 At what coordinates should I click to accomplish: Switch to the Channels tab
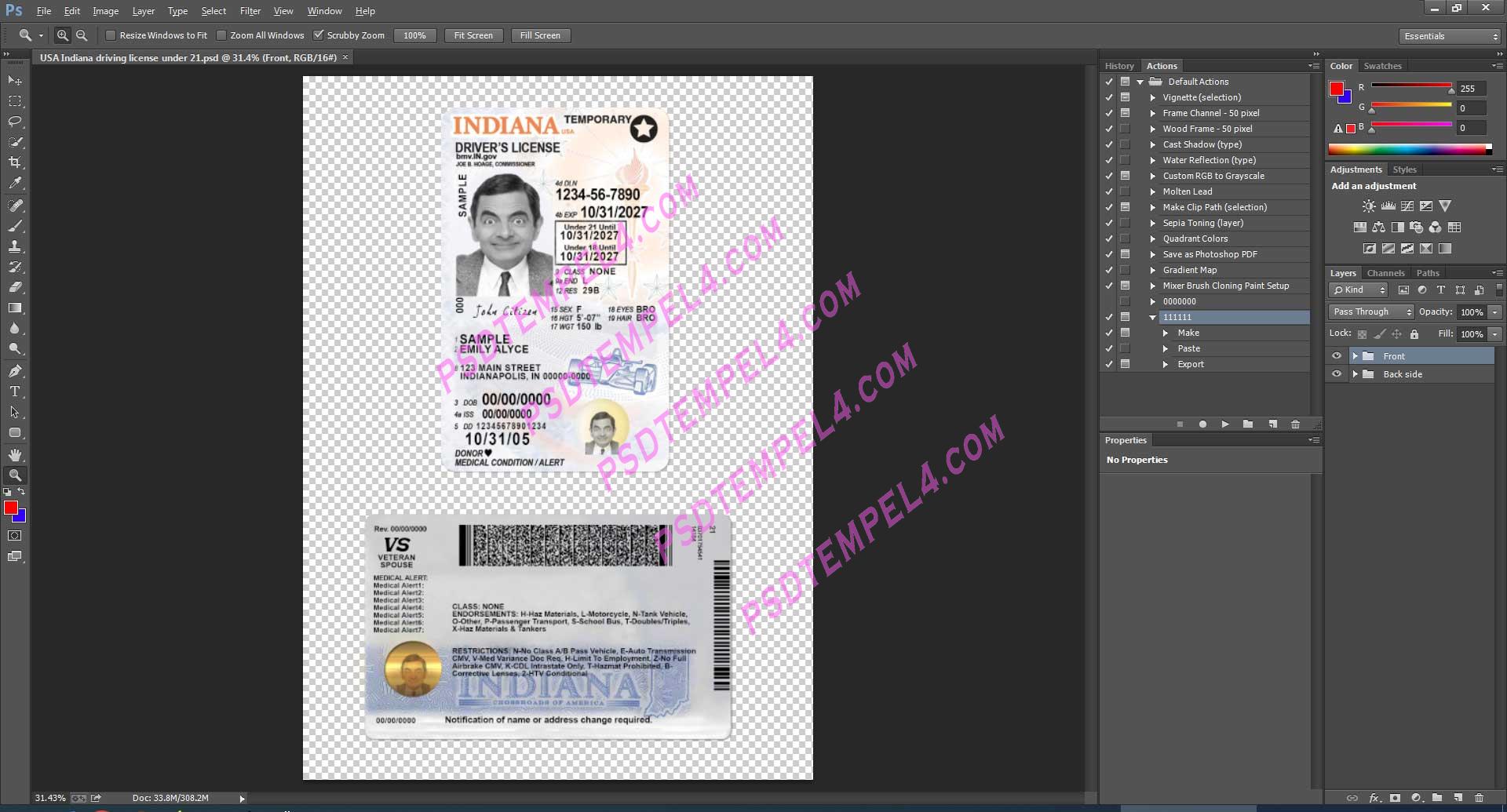click(x=1385, y=273)
